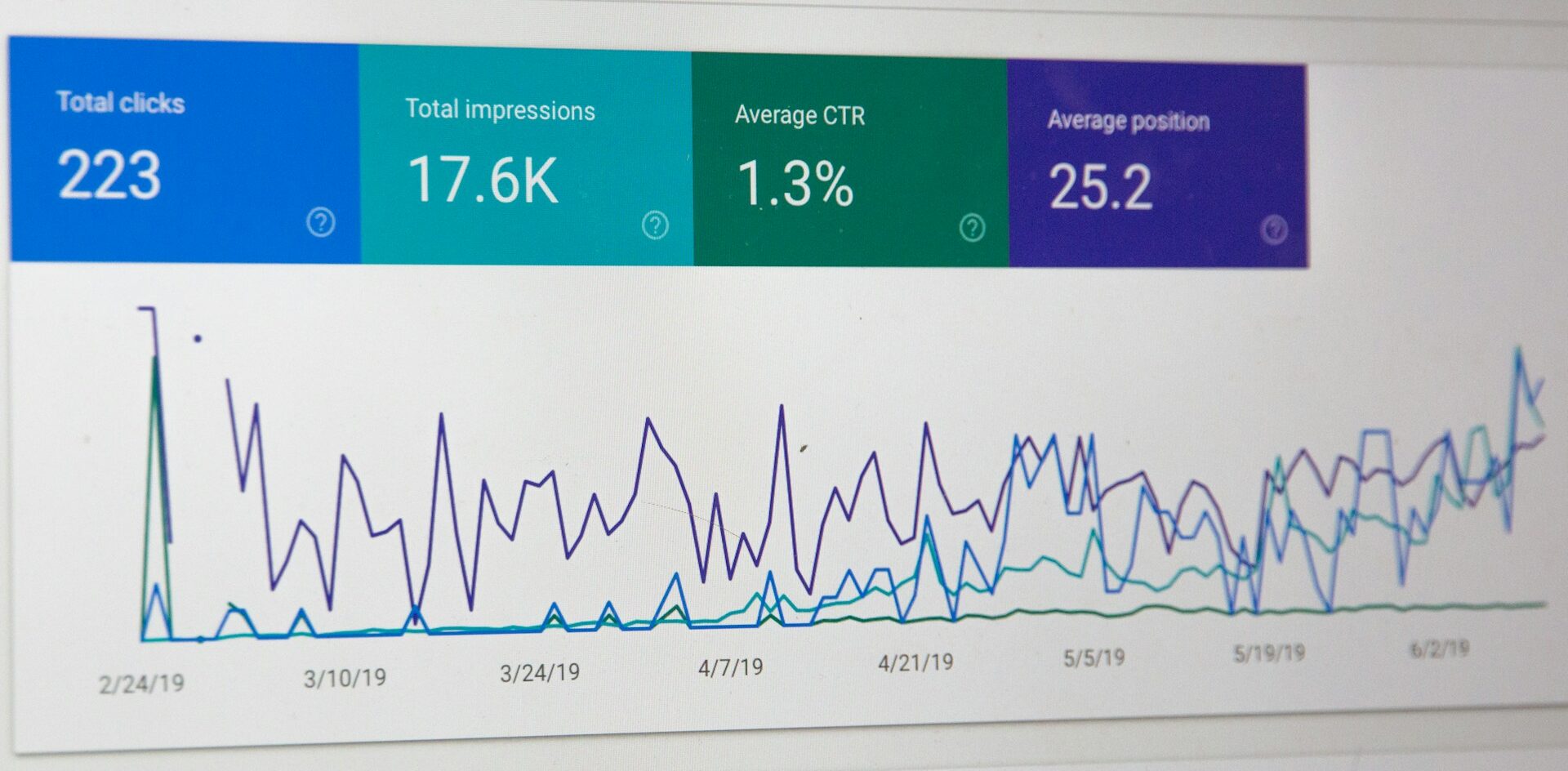This screenshot has height=771, width=1568.
Task: Click the 1.3% CTR value
Action: tap(795, 184)
